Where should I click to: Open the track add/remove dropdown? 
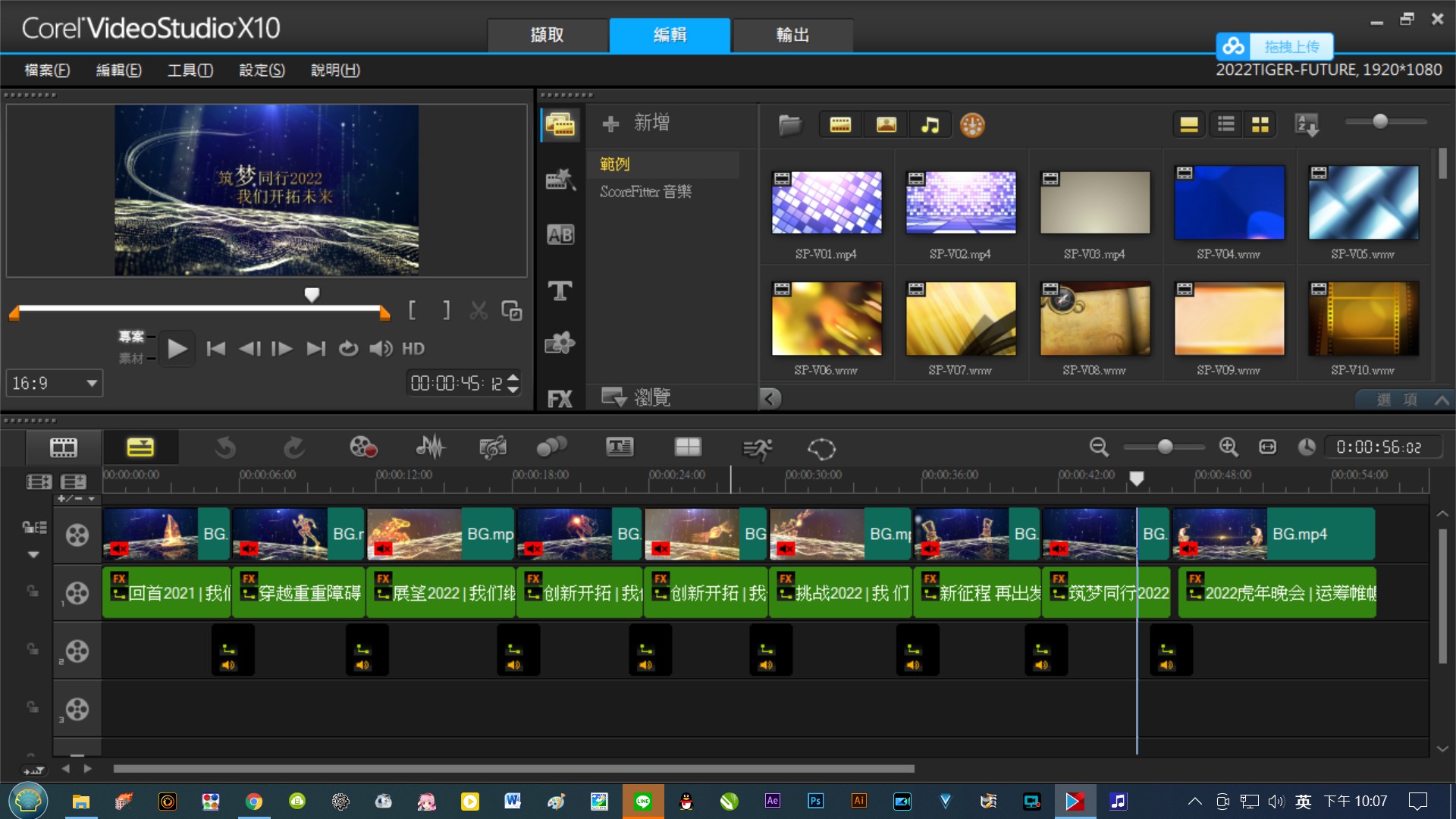tap(77, 499)
